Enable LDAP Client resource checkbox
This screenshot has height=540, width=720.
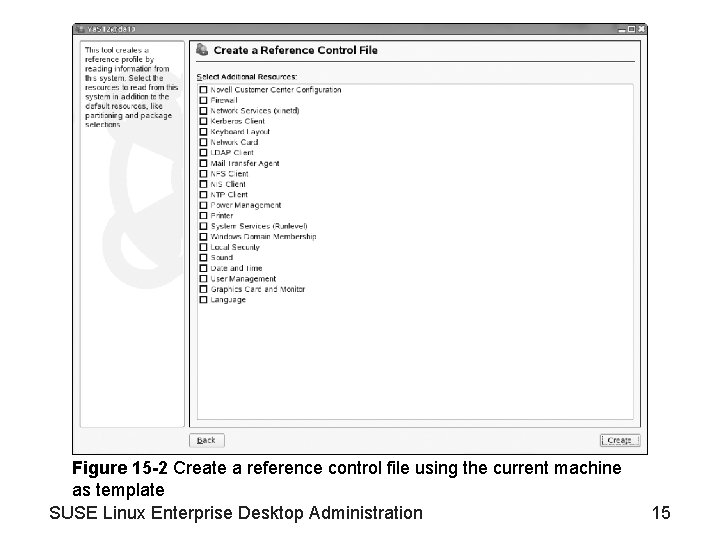click(x=203, y=152)
